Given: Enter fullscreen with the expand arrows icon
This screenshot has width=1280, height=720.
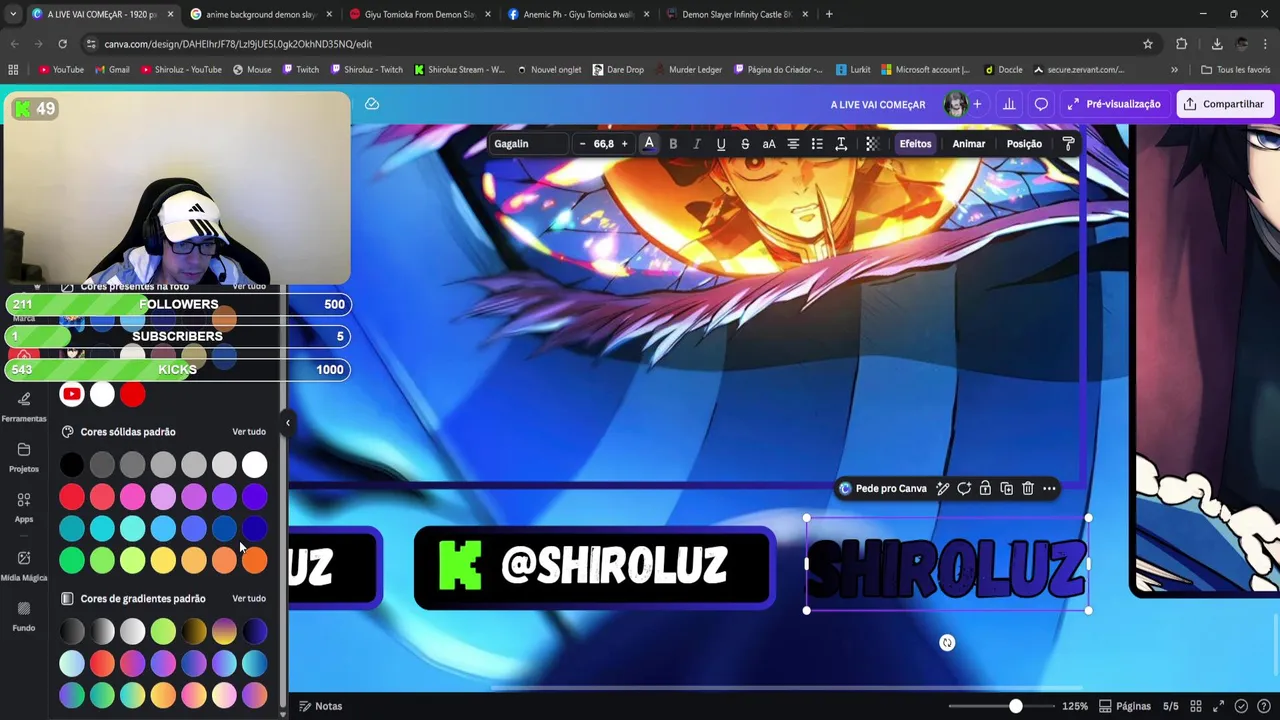Looking at the screenshot, I should pyautogui.click(x=1219, y=706).
